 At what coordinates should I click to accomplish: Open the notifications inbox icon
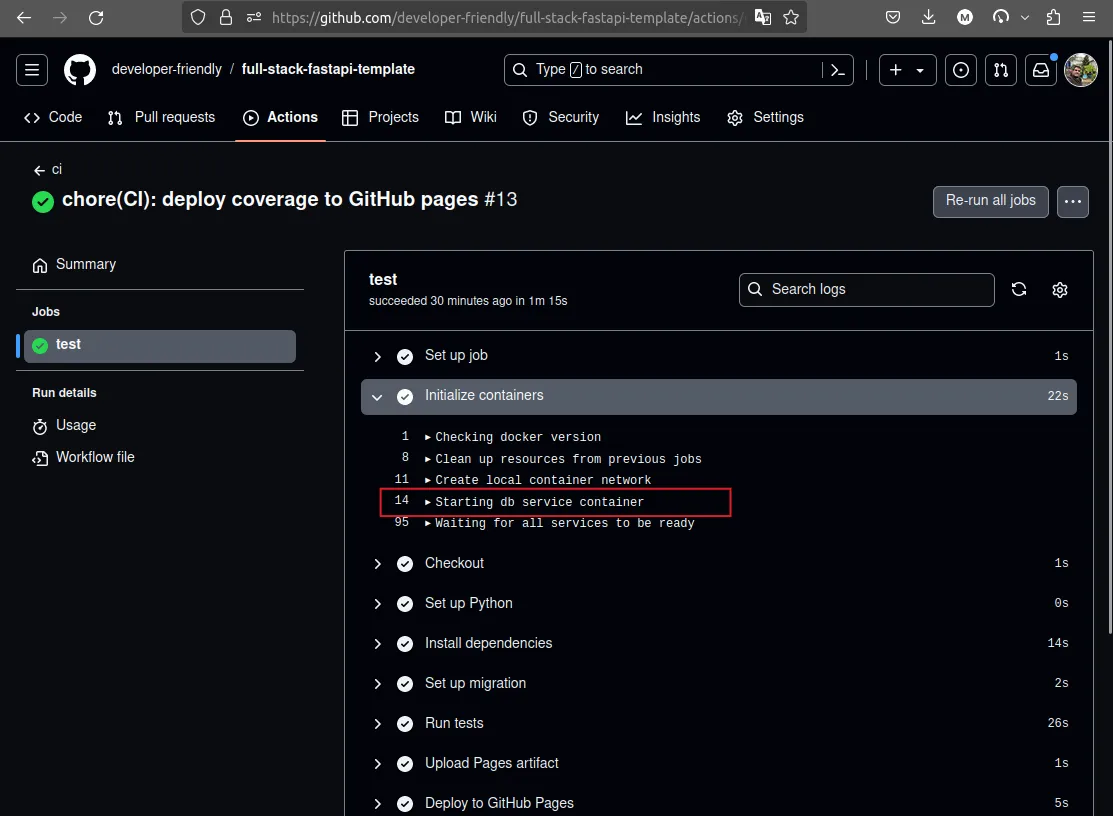point(1041,70)
